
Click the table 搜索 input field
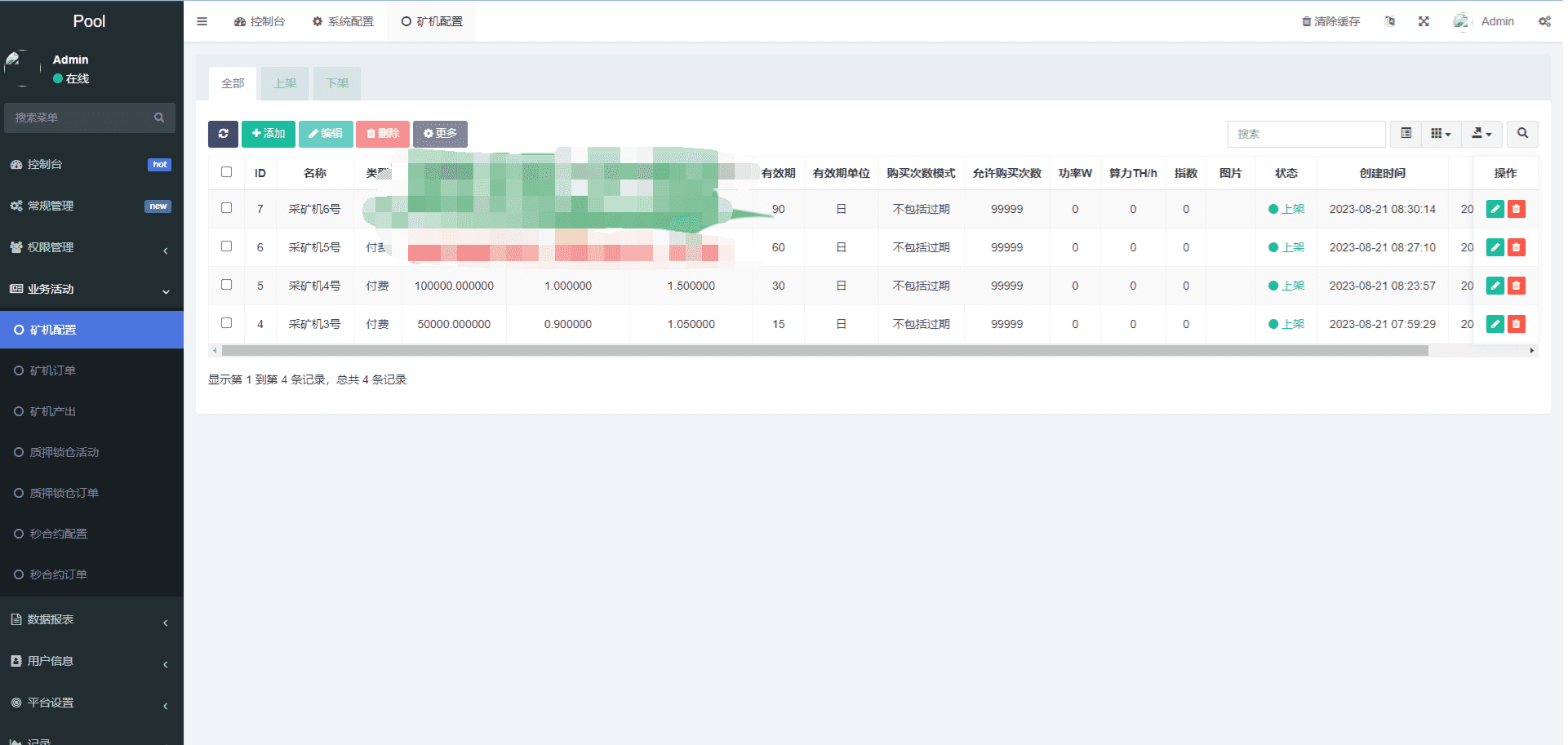tap(1306, 134)
